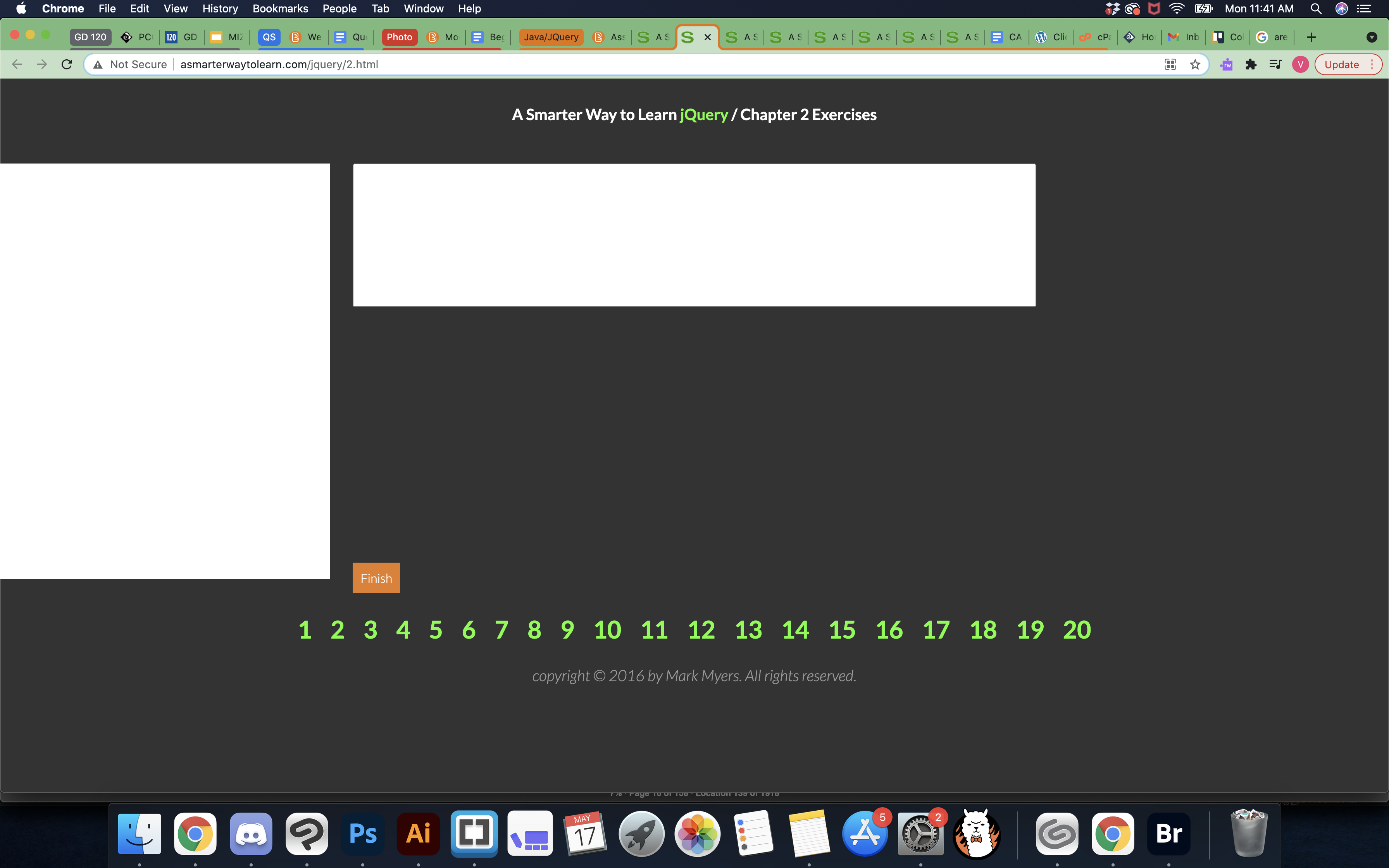
Task: Go to exercise number 13
Action: click(748, 630)
